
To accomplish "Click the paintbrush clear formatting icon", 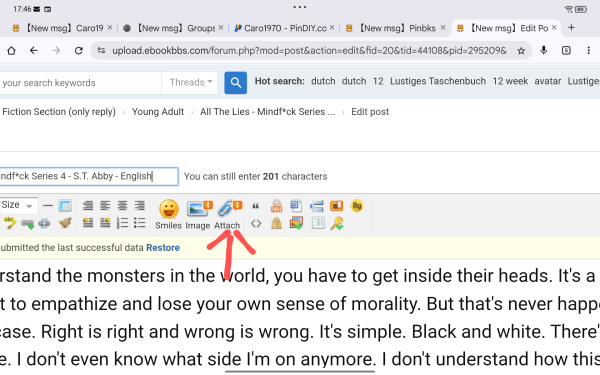I will [65, 223].
